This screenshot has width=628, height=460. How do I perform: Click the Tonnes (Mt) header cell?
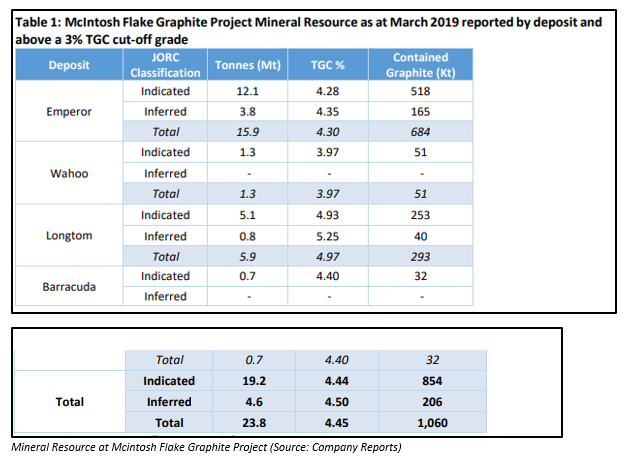click(248, 65)
